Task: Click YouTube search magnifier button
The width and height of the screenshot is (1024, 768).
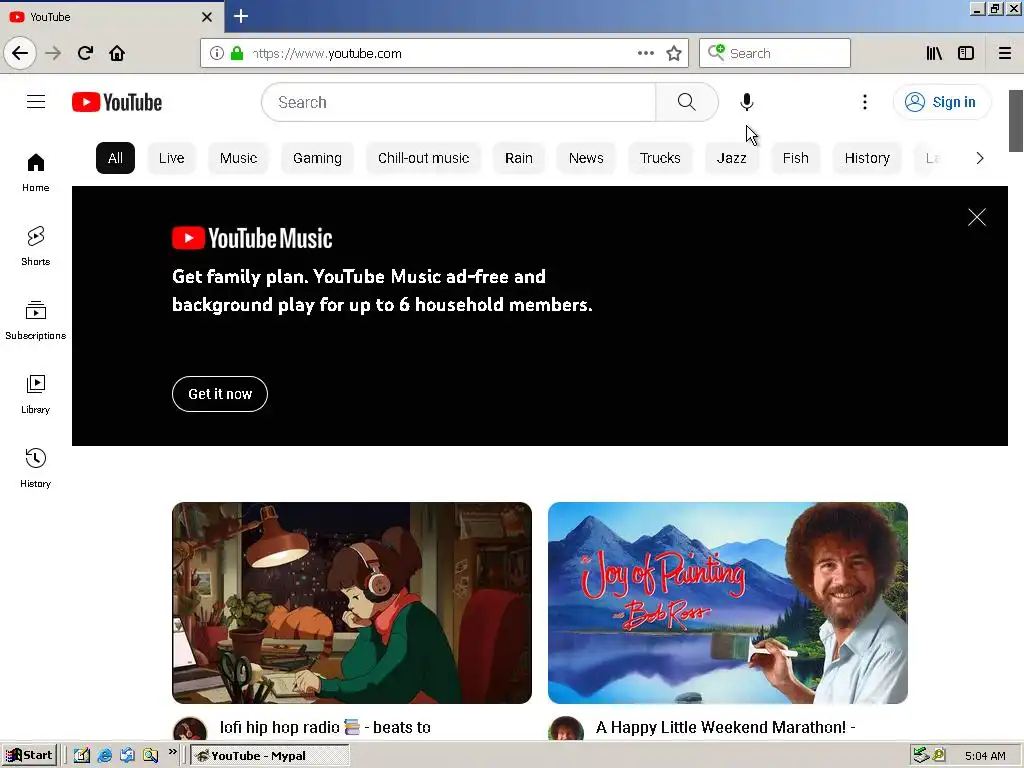Action: point(686,102)
